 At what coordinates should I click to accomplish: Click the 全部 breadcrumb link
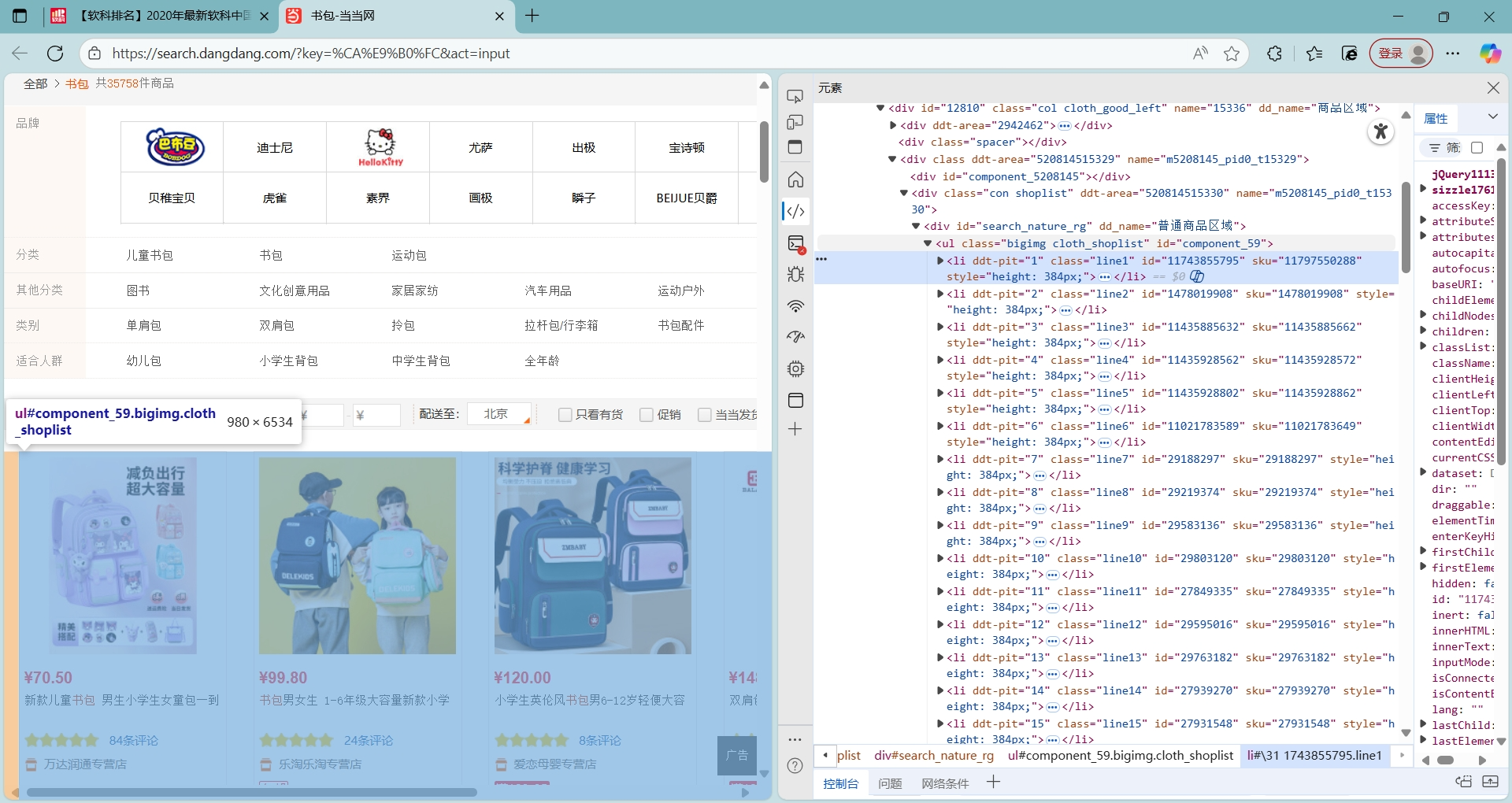(x=35, y=84)
